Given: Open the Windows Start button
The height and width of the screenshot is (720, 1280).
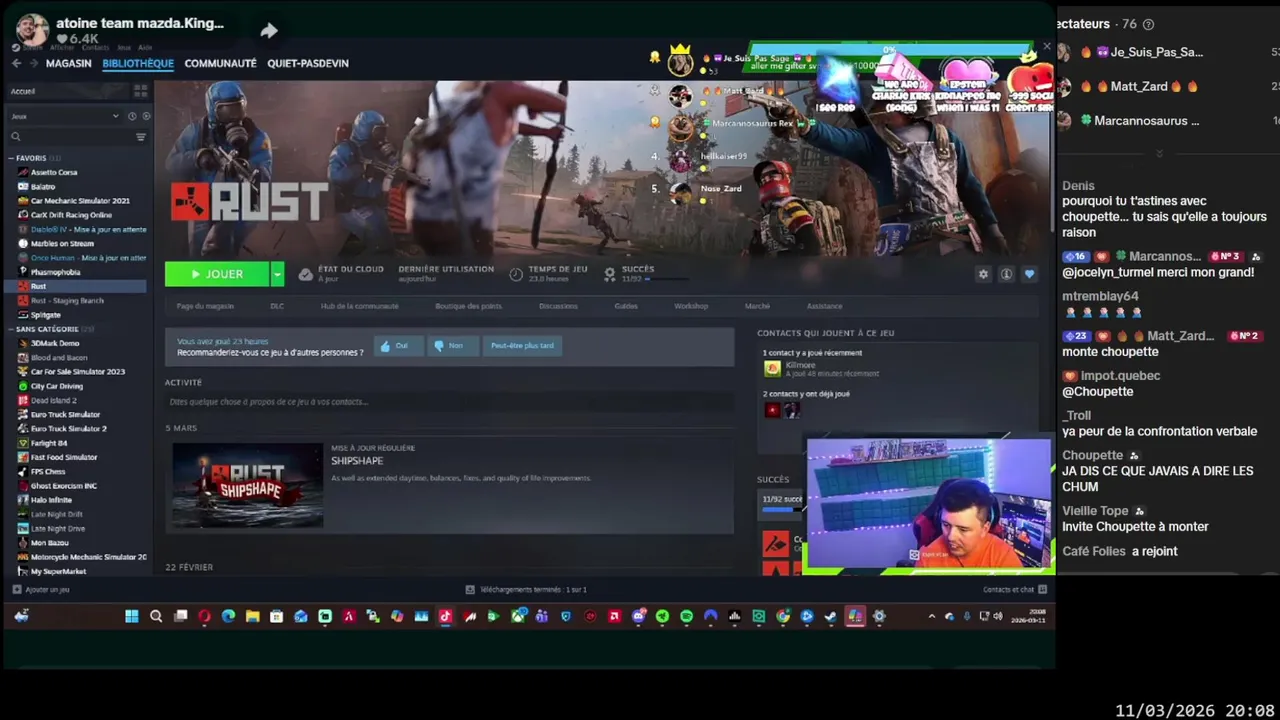Looking at the screenshot, I should click(132, 617).
